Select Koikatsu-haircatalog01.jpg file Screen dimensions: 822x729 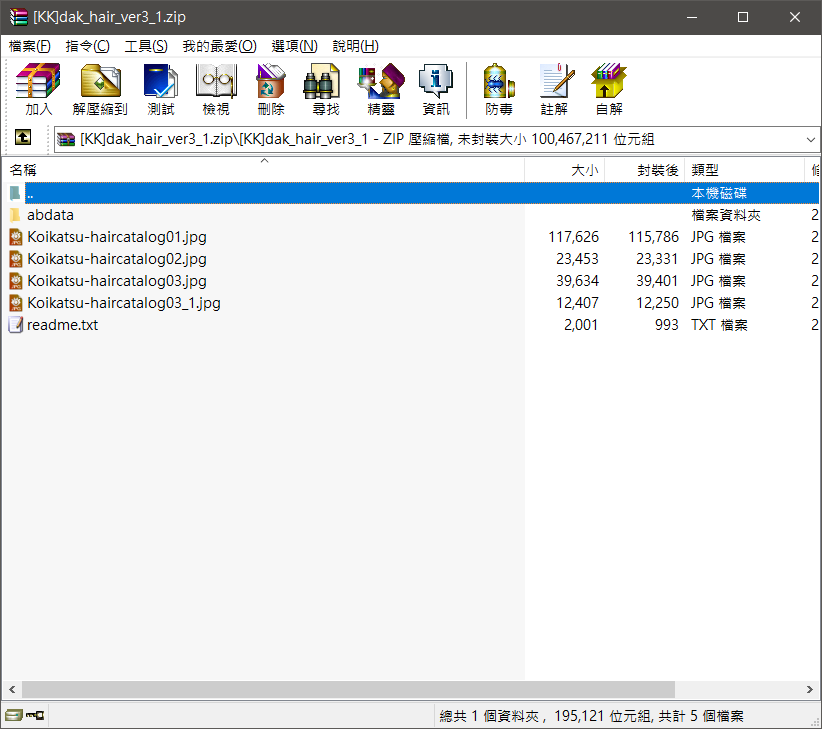pos(116,237)
